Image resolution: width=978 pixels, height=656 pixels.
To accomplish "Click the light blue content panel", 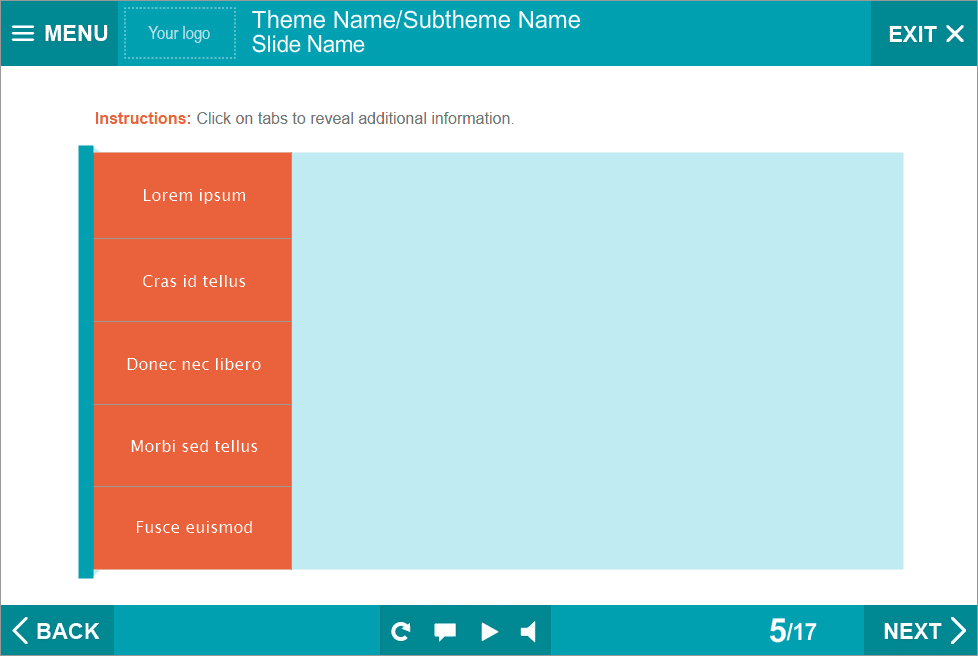I will pyautogui.click(x=597, y=361).
